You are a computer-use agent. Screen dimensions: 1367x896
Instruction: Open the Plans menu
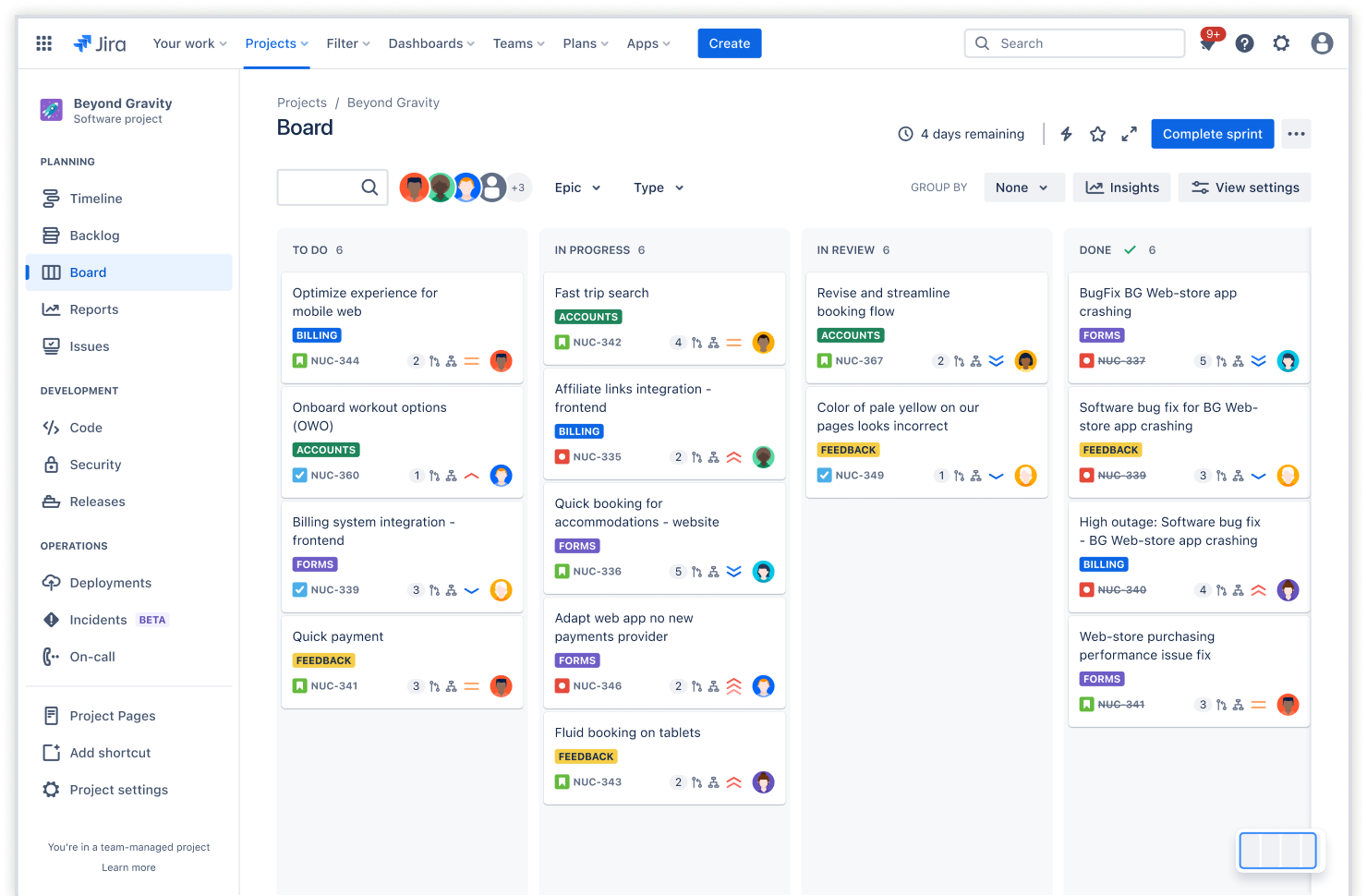585,42
